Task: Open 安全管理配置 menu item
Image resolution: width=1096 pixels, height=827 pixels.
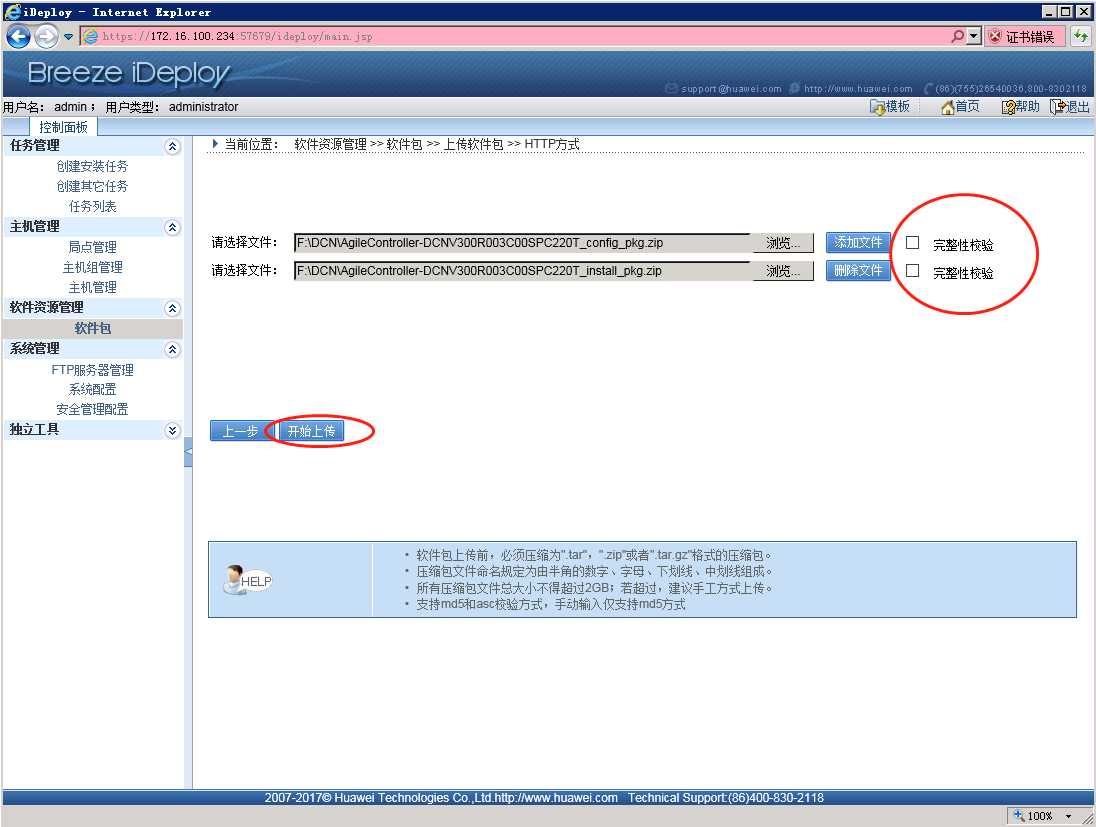Action: pos(92,410)
